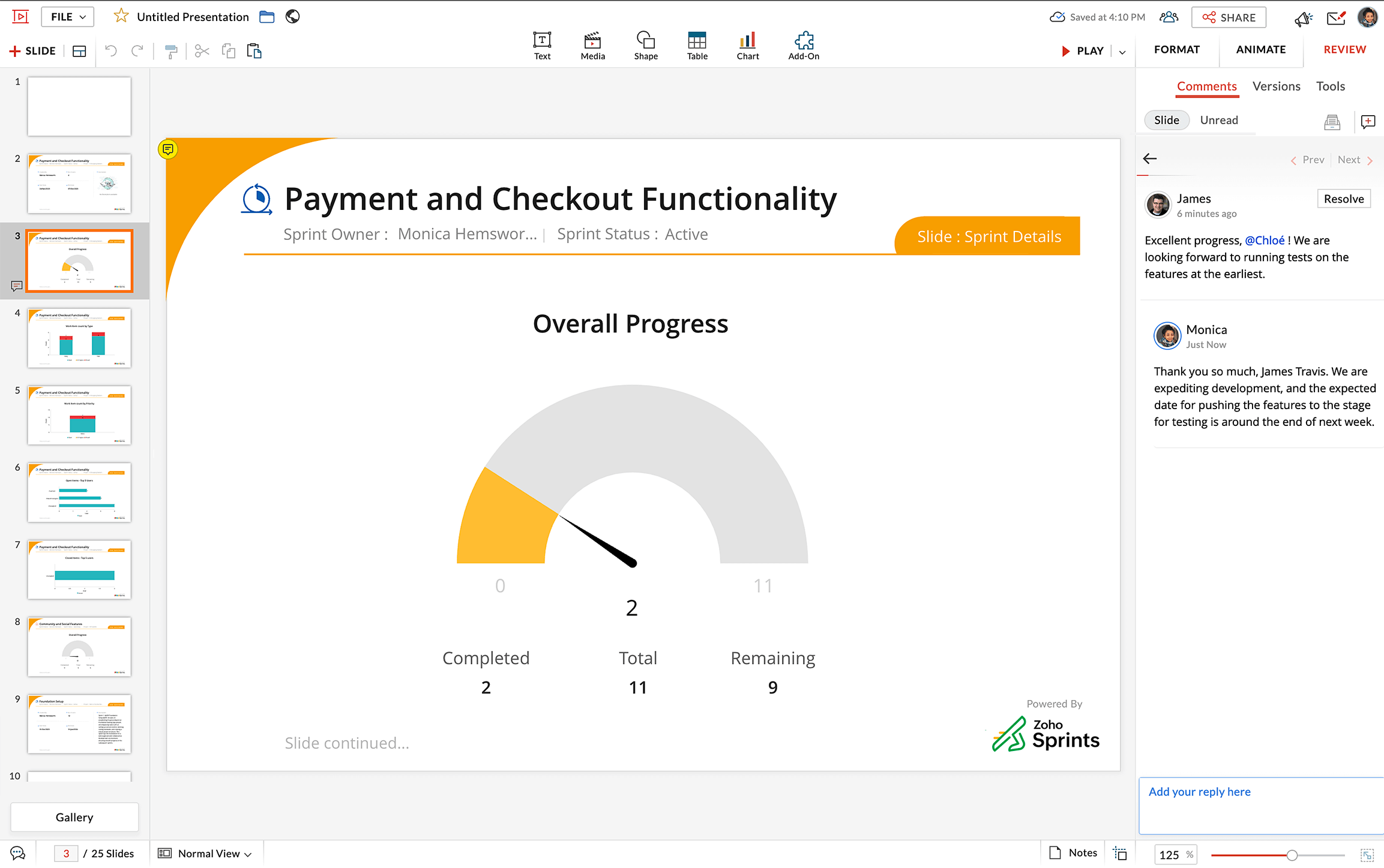Open the FILE dropdown menu
1384x868 pixels.
point(67,17)
